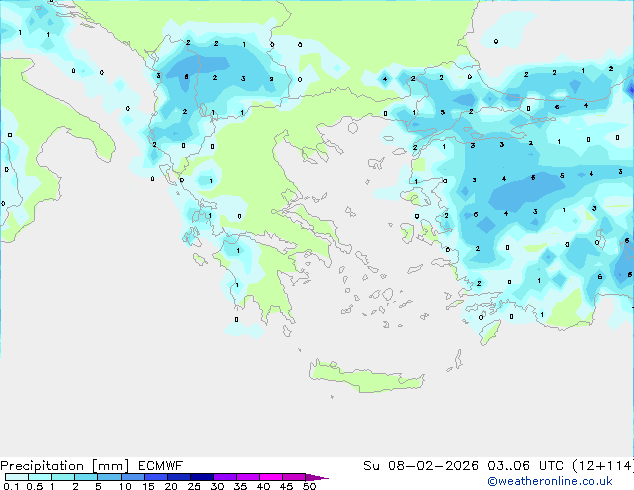This screenshot has height=490, width=634.
Task: Click the 45–50 mm legend swatch
Action: point(294,477)
